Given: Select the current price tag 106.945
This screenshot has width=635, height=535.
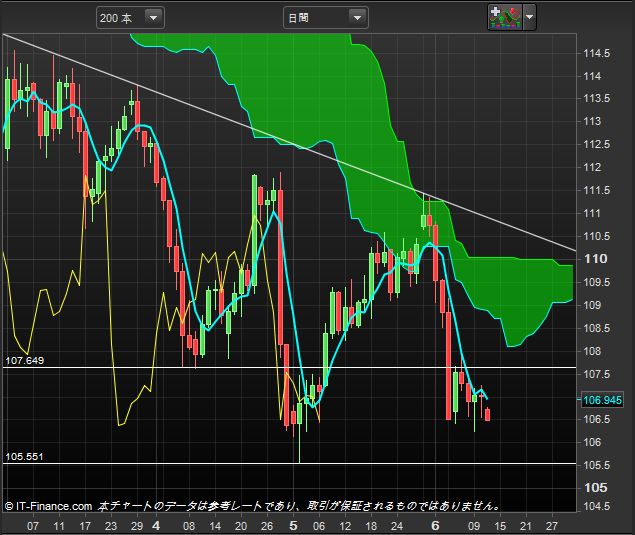Looking at the screenshot, I should [x=602, y=400].
